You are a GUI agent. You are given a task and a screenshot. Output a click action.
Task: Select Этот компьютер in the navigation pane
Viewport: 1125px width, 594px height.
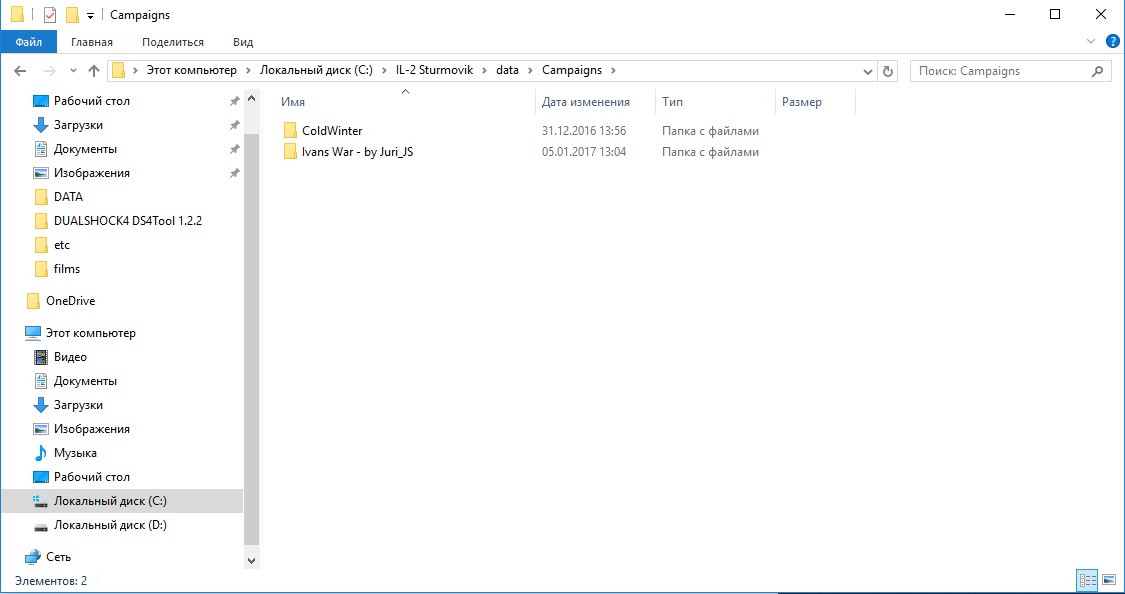(x=90, y=333)
